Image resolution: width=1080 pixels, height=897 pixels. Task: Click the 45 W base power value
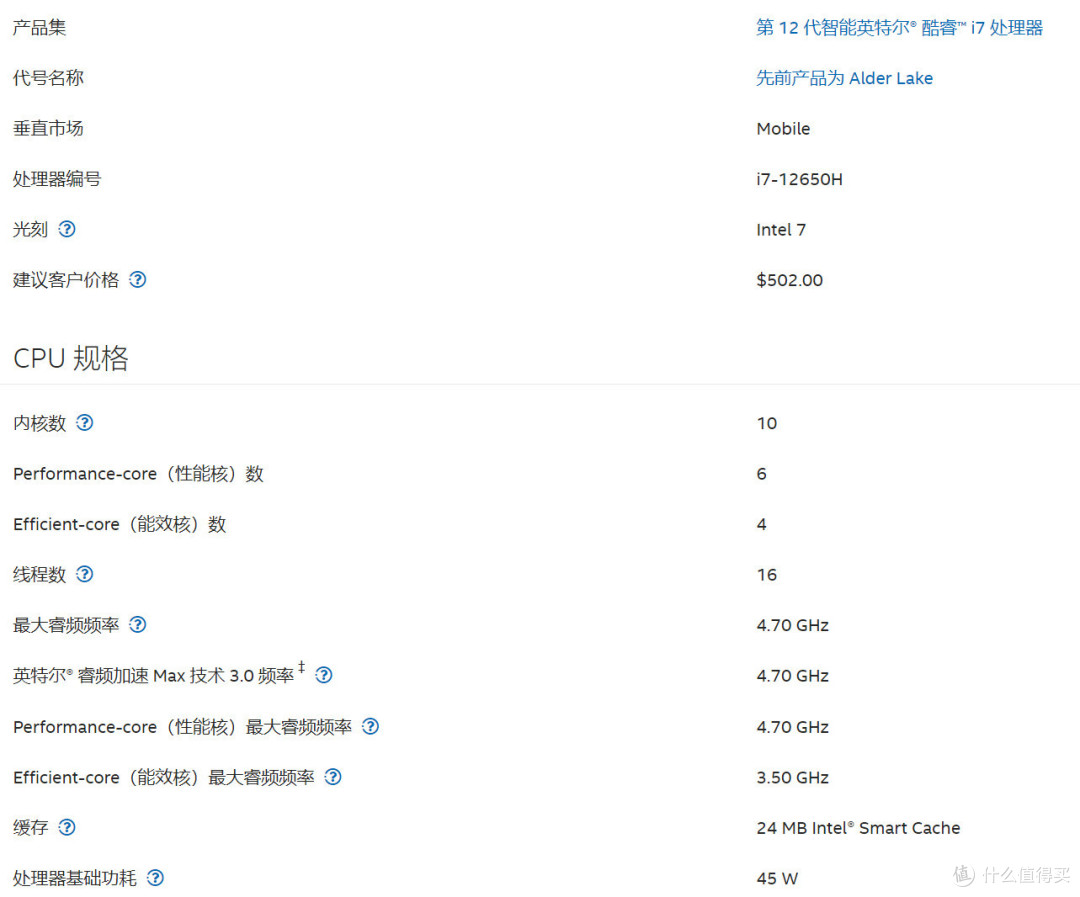point(777,878)
